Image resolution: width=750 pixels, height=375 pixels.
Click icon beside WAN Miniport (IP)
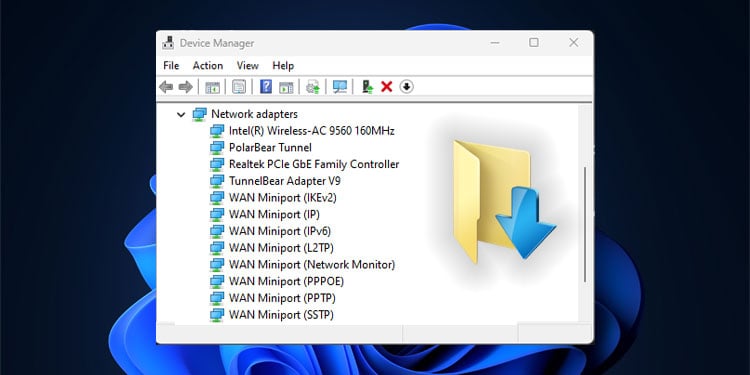click(217, 214)
